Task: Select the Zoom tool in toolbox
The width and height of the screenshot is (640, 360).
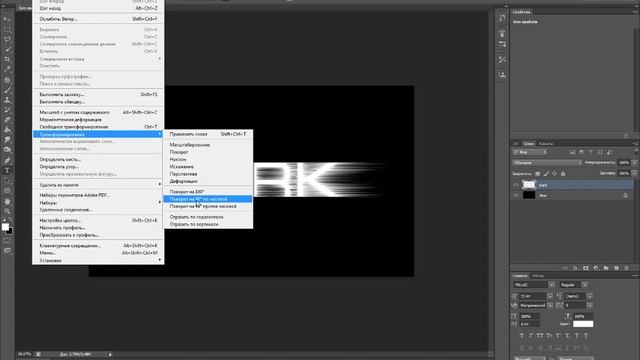Action: 7,211
